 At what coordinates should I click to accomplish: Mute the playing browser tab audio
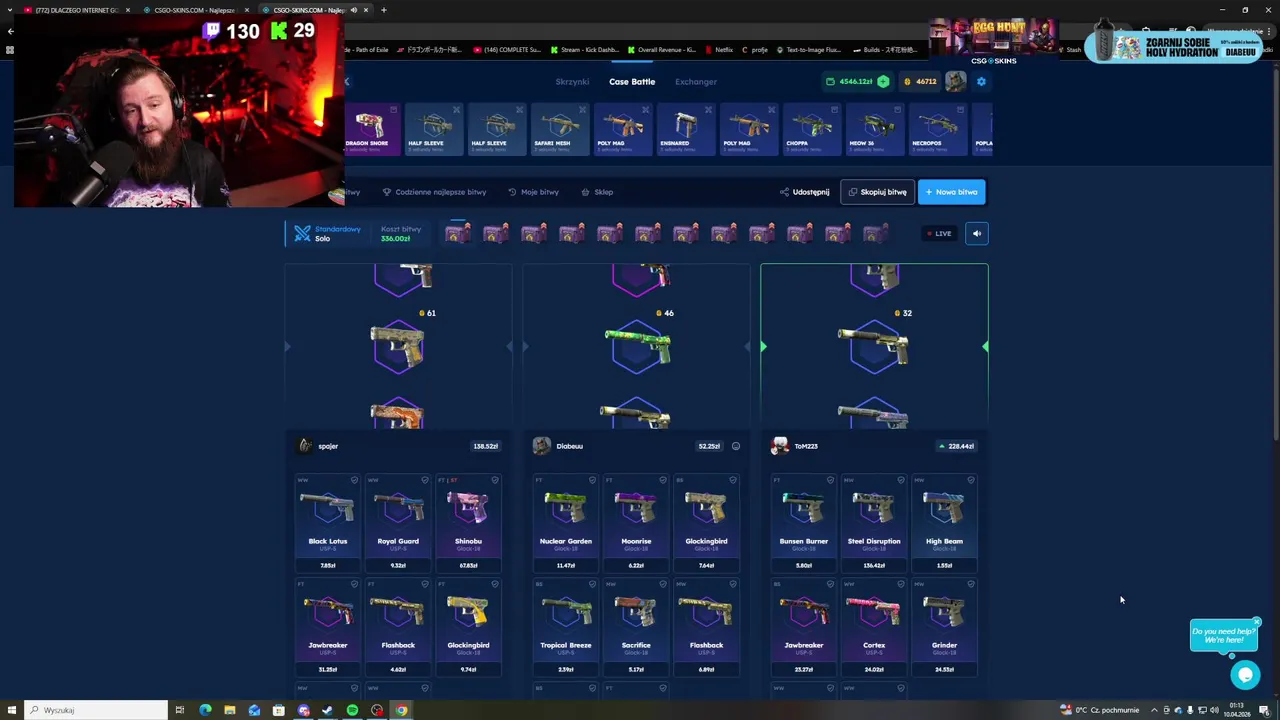tap(354, 10)
